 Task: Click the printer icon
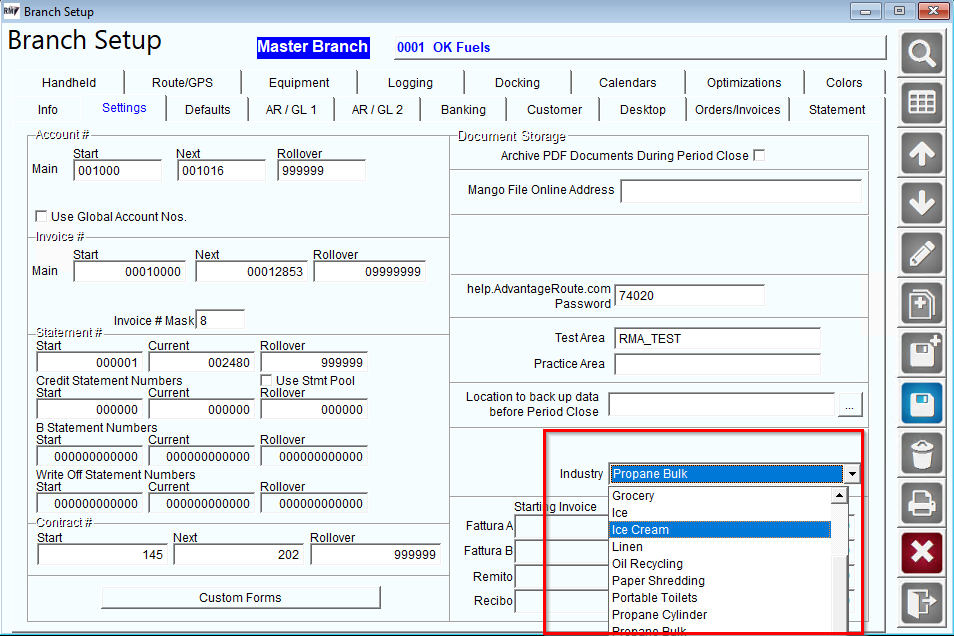coord(922,504)
